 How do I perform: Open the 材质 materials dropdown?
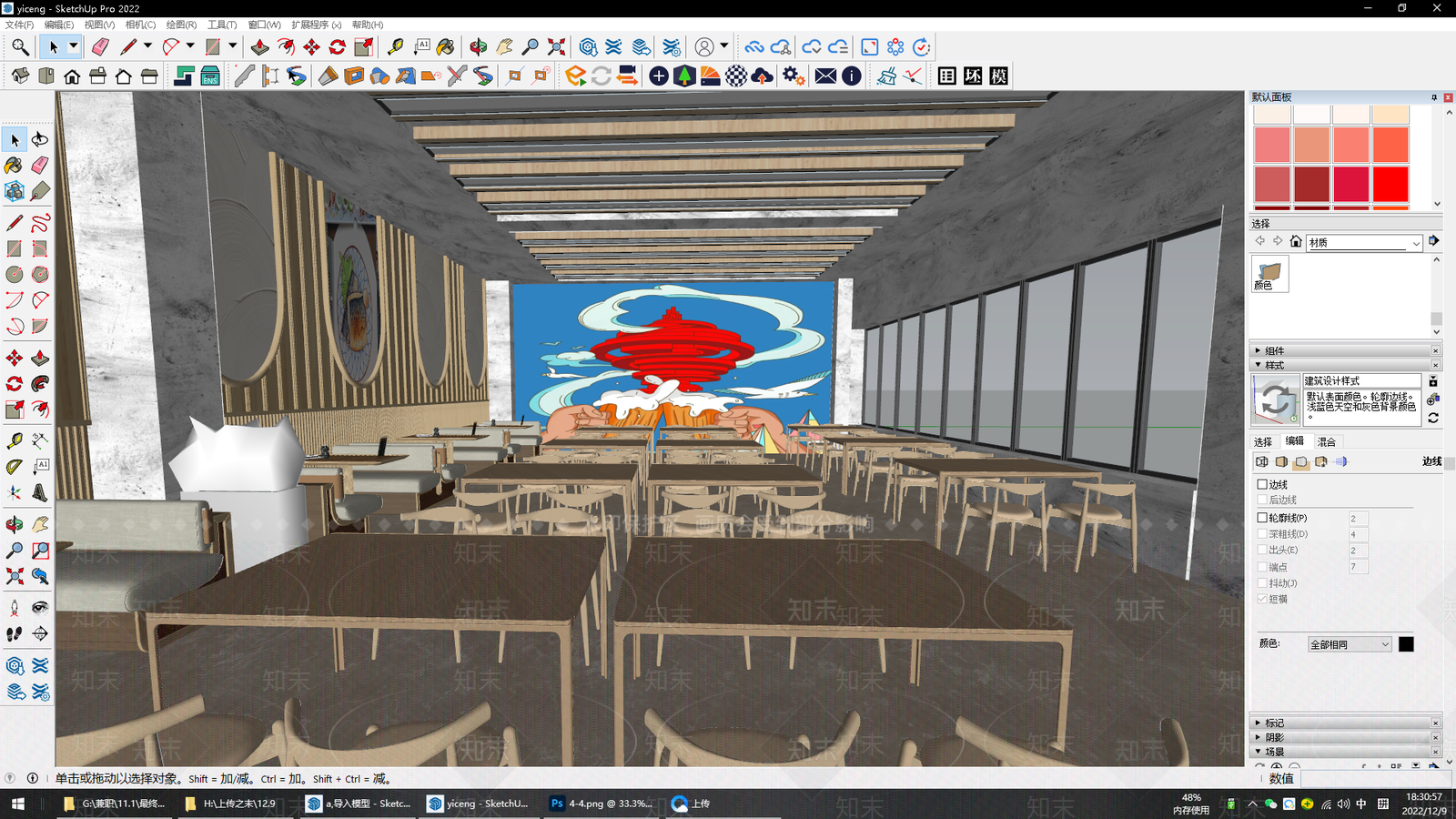coord(1364,242)
